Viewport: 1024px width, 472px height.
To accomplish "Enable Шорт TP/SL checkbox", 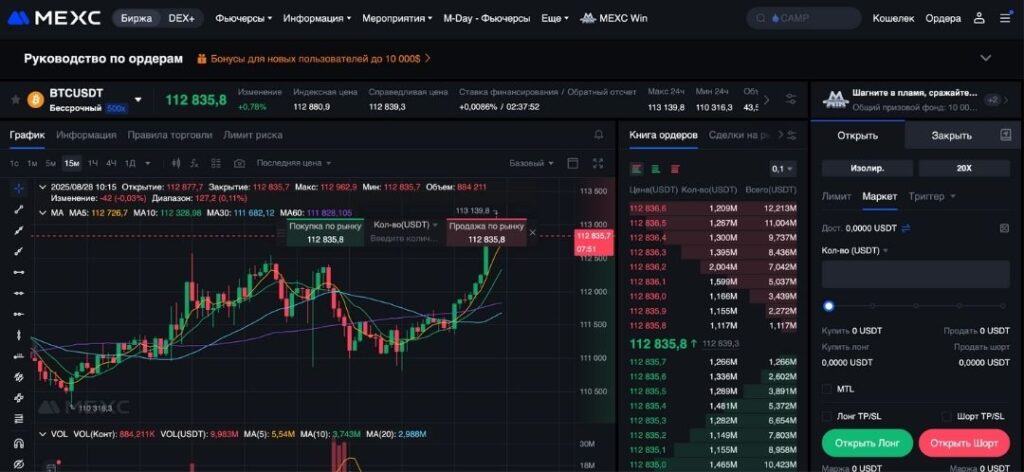I will pos(946,416).
